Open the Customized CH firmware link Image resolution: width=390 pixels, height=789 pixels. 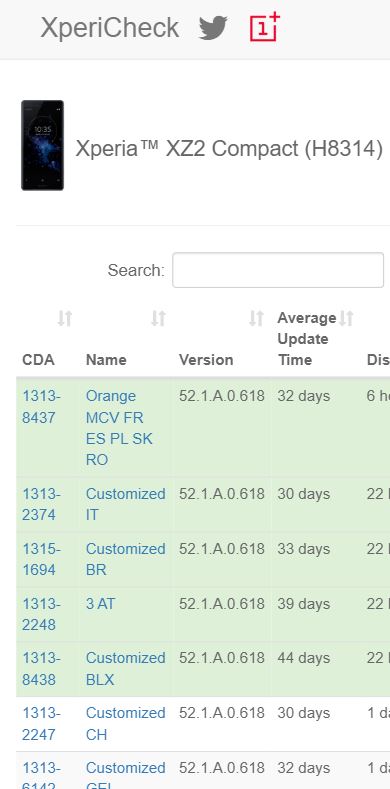tap(125, 724)
